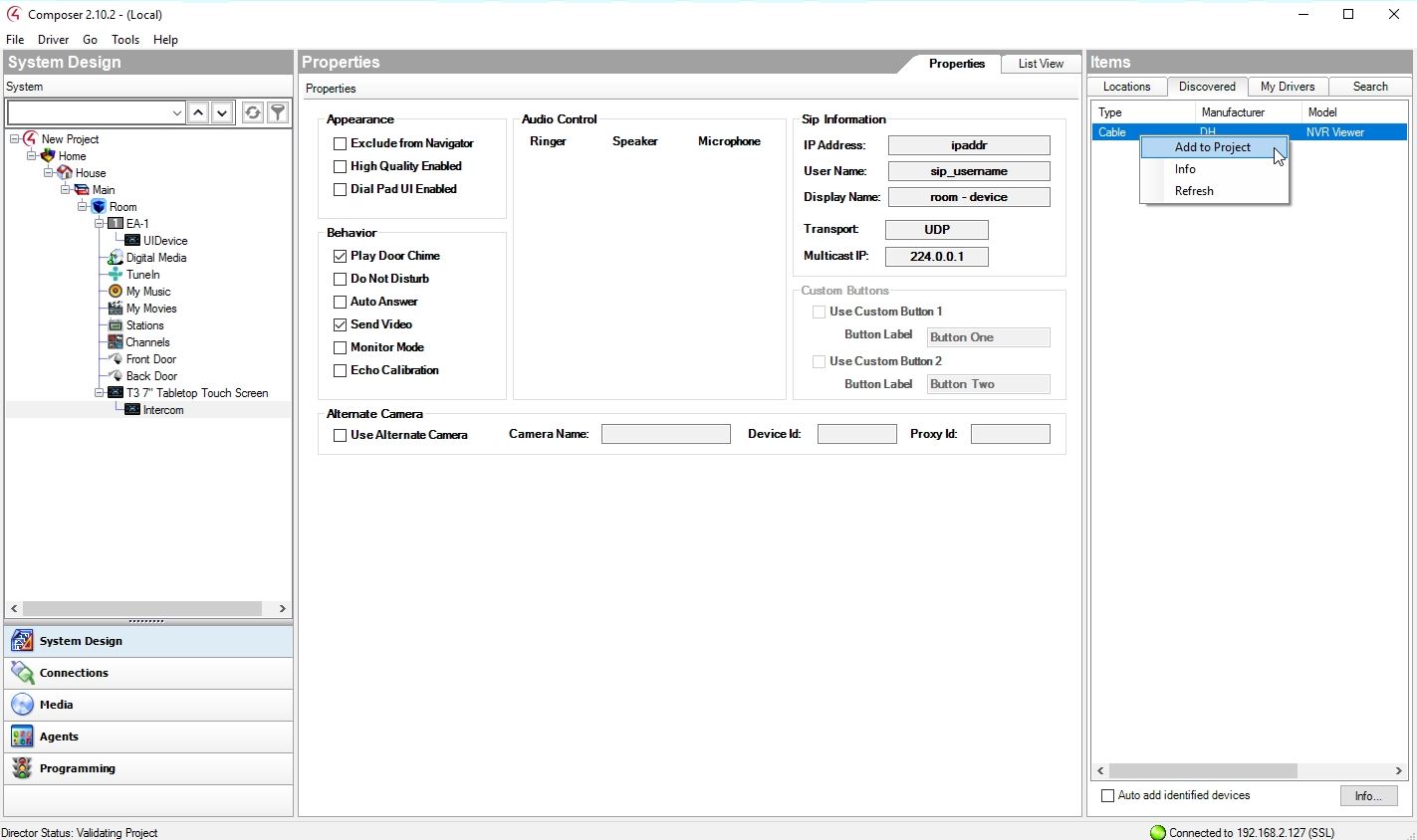The image size is (1417, 840).
Task: Choose Add to Project from context menu
Action: pyautogui.click(x=1212, y=147)
